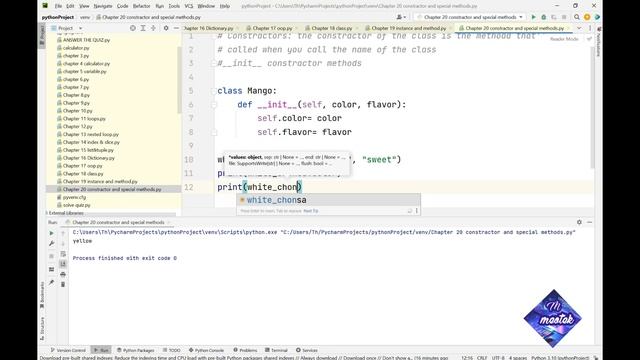This screenshot has width=640, height=360.
Task: Open Problems tool window
Action: click(245, 350)
